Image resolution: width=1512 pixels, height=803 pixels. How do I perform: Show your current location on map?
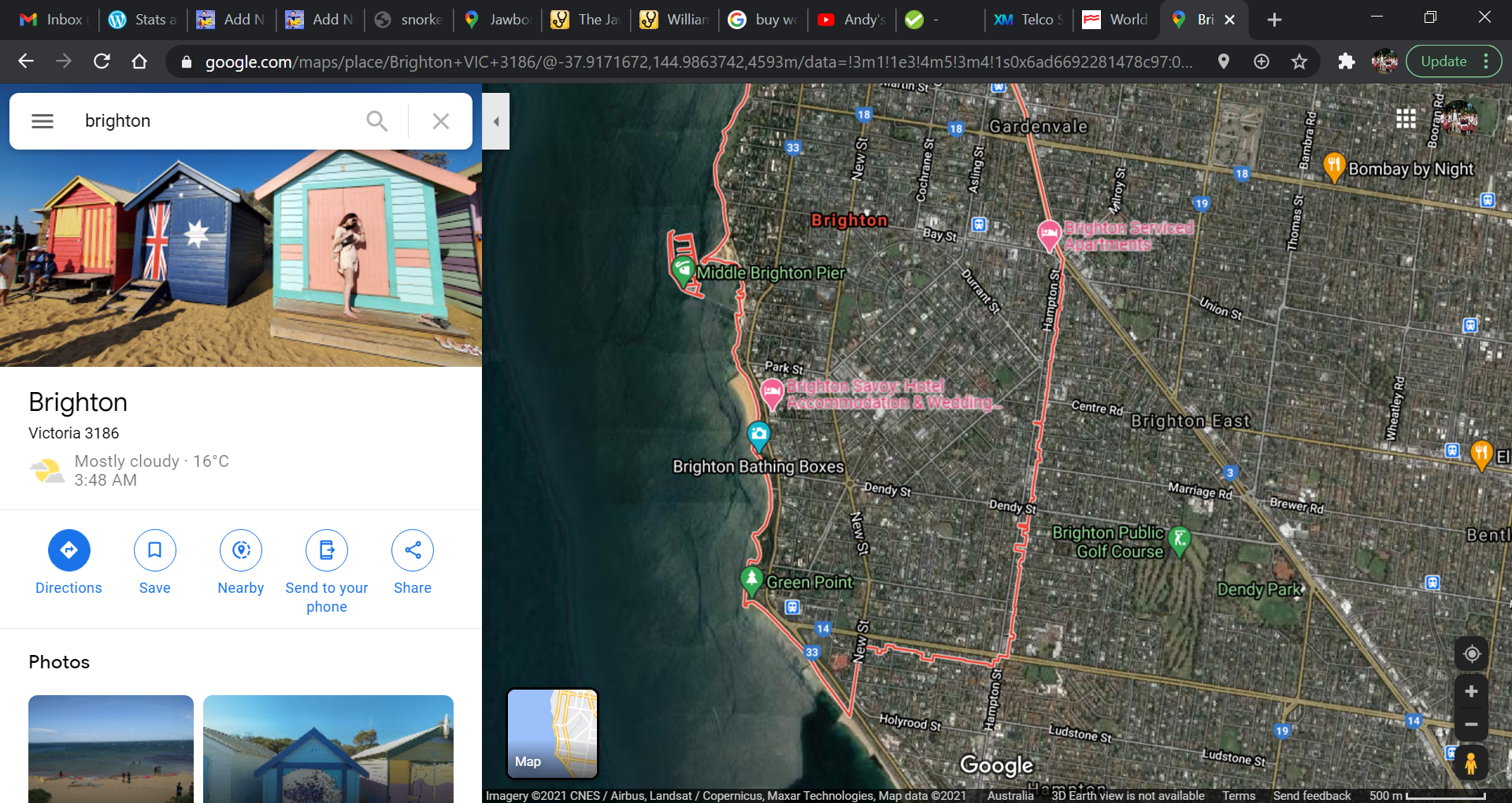(x=1470, y=654)
